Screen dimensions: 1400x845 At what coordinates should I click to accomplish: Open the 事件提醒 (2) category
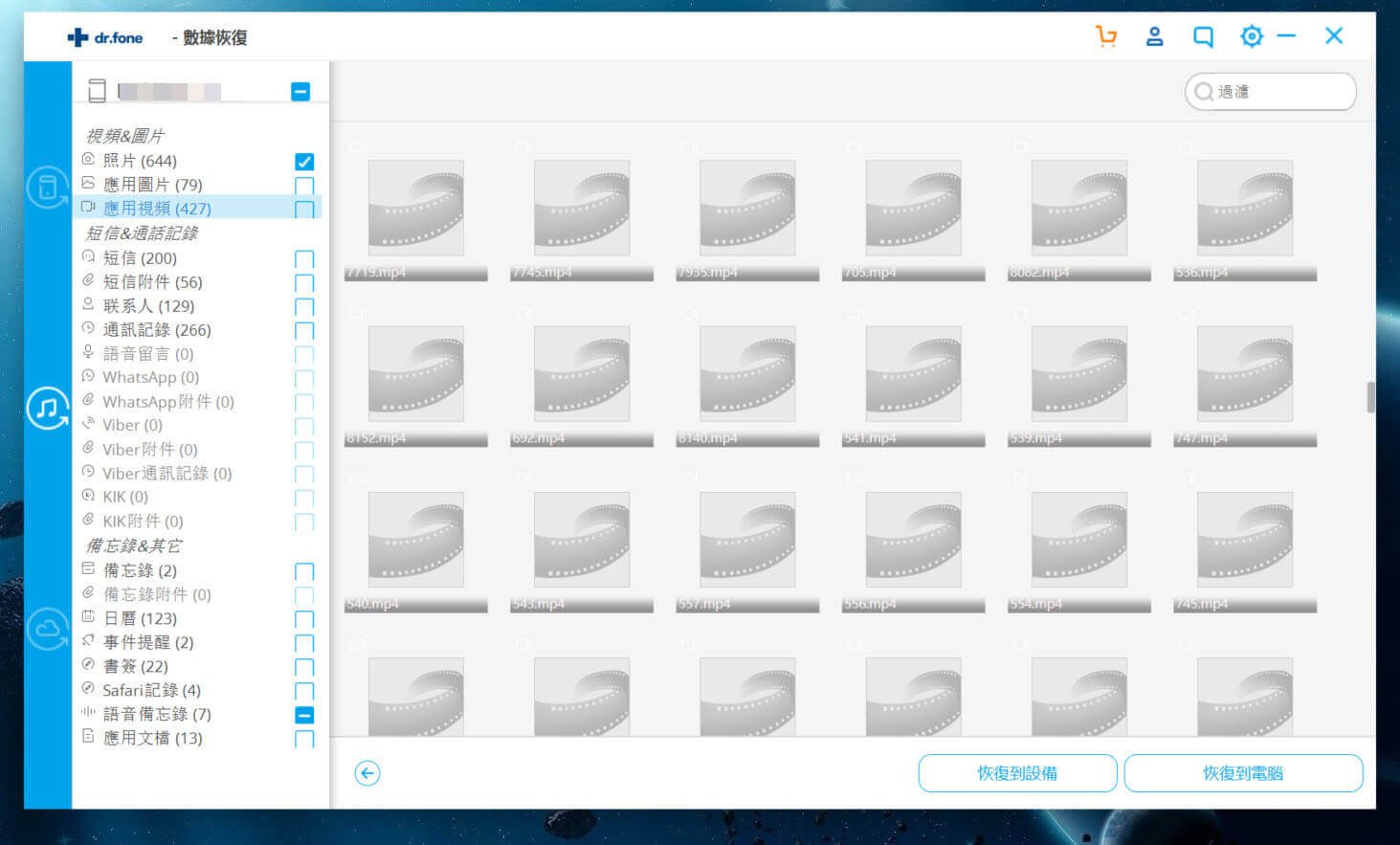tap(148, 643)
